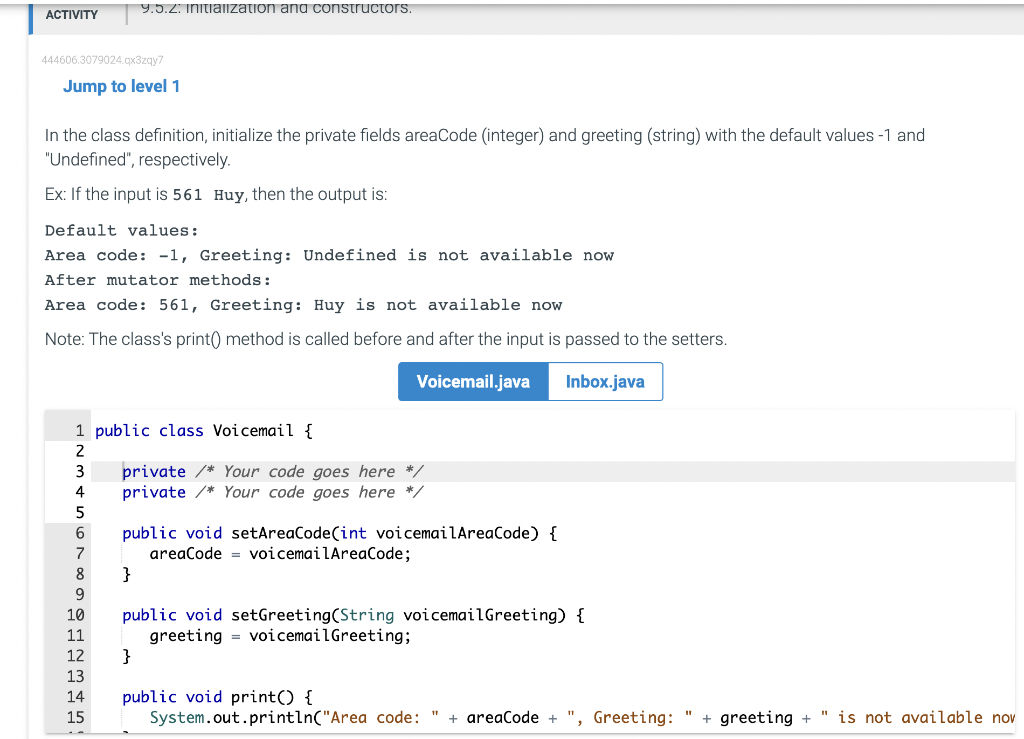Click the activity ID 444606.3079024.qx3zqy7 text

click(x=103, y=60)
